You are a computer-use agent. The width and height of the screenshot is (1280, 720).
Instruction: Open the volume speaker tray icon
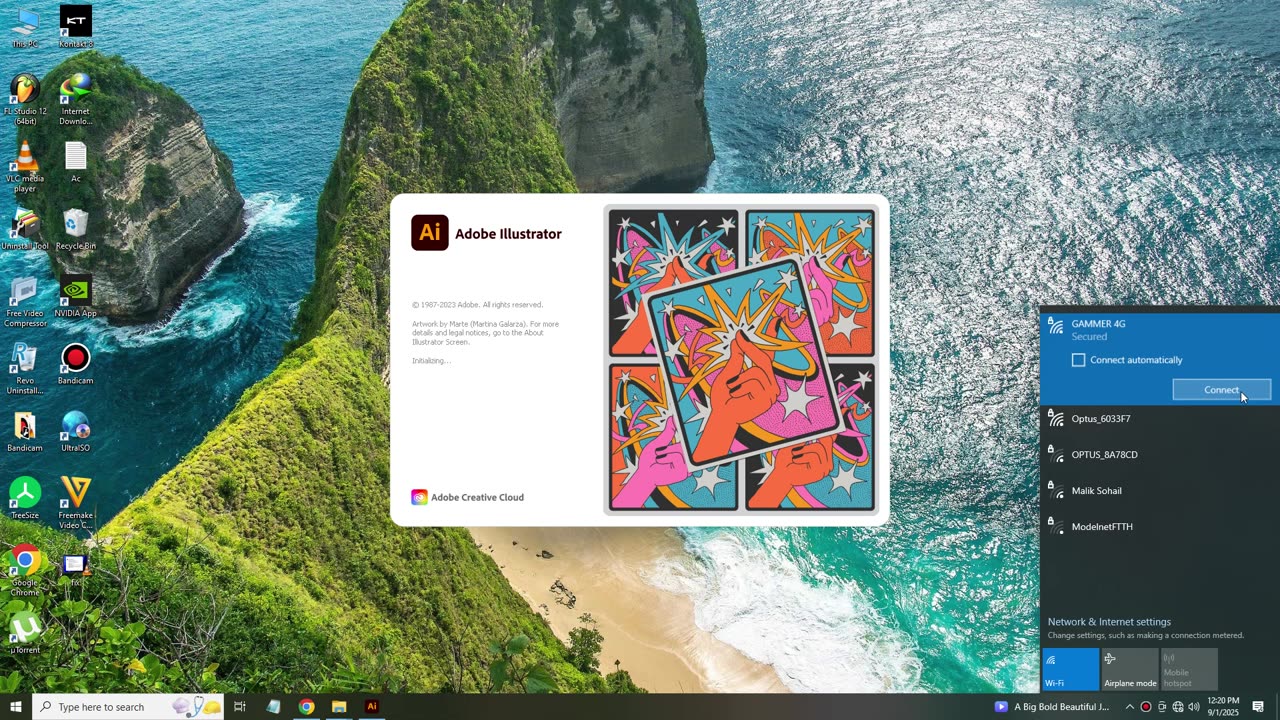pos(1194,707)
